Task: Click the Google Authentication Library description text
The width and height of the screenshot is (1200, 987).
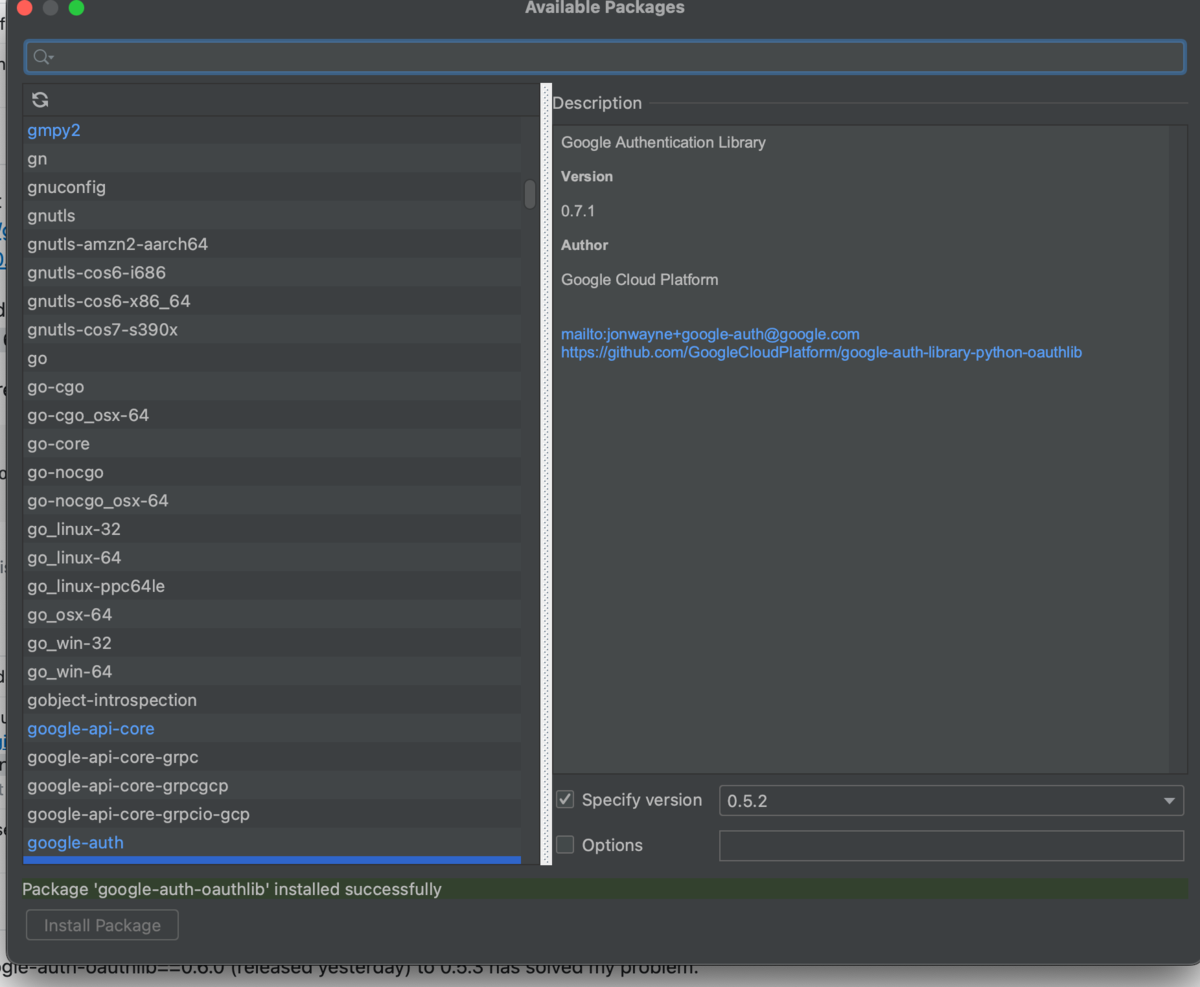Action: pyautogui.click(x=663, y=142)
